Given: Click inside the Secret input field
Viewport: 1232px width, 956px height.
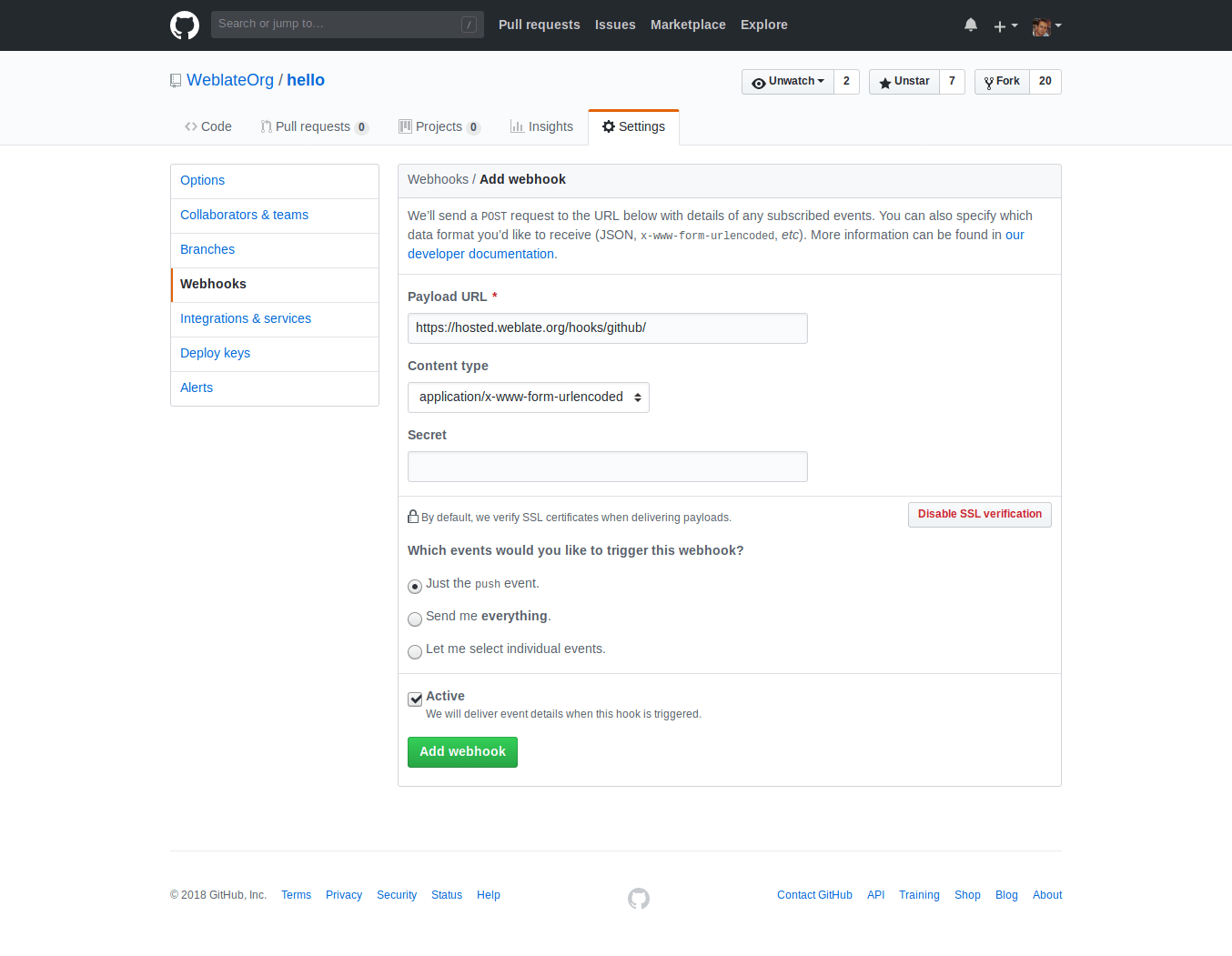Looking at the screenshot, I should pyautogui.click(x=607, y=467).
